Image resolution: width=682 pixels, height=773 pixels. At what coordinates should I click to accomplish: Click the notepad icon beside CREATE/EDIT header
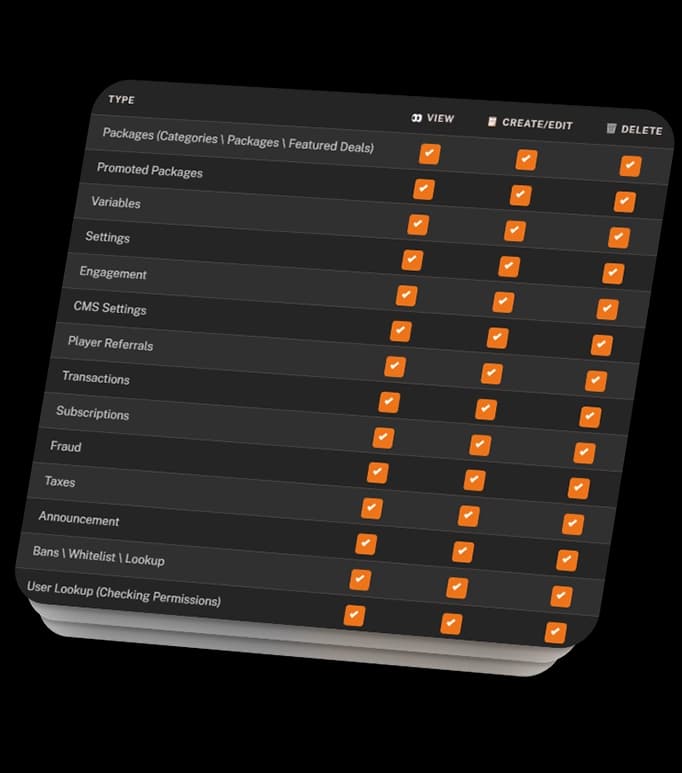pos(492,121)
